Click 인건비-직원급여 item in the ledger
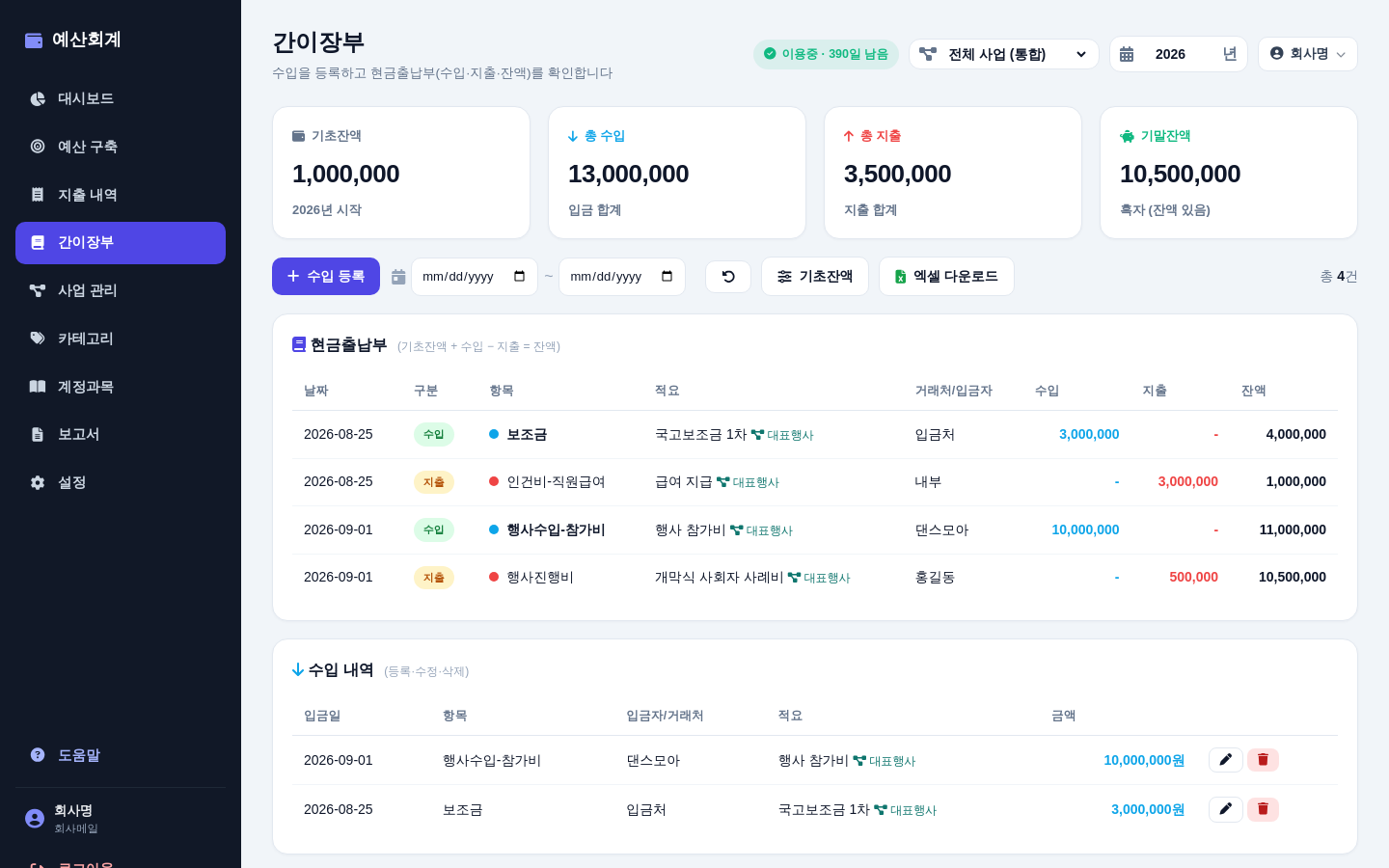1389x868 pixels. tap(556, 481)
